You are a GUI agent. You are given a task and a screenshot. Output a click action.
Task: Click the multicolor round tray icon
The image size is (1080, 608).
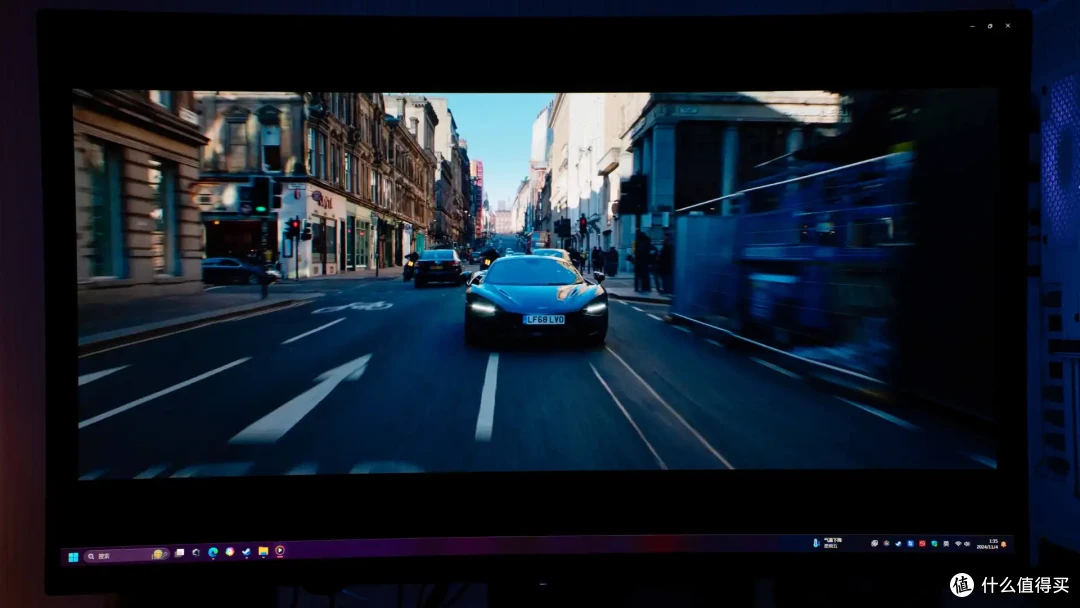point(886,543)
